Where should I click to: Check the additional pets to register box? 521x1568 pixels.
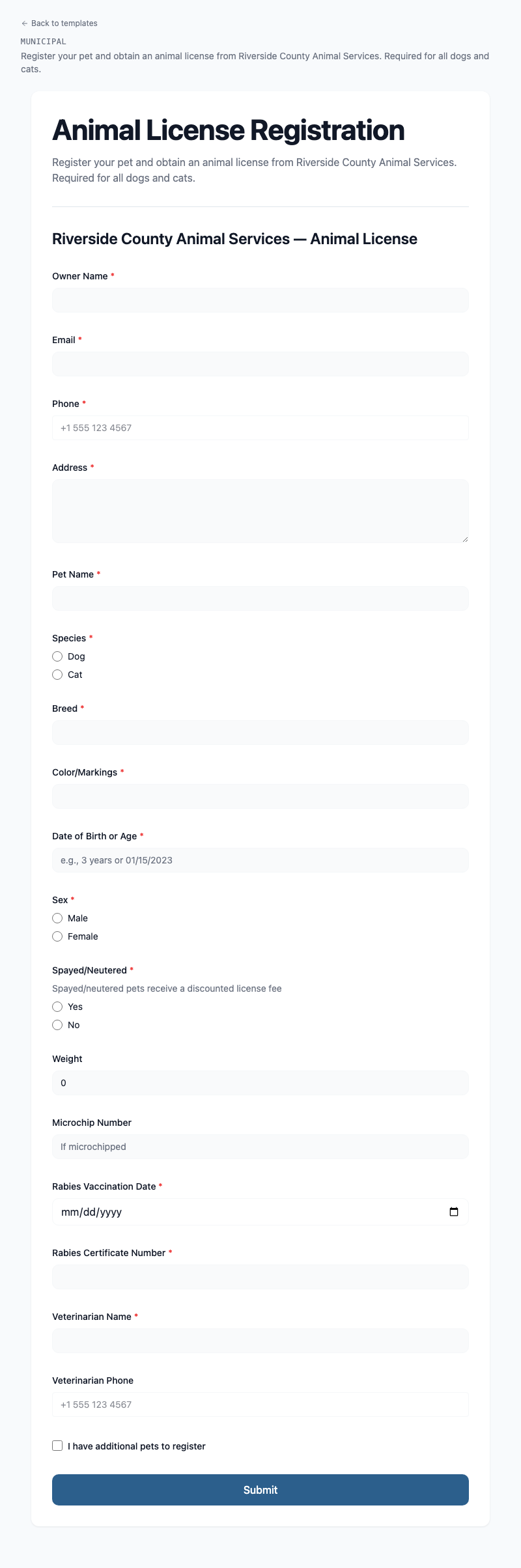click(x=57, y=1446)
